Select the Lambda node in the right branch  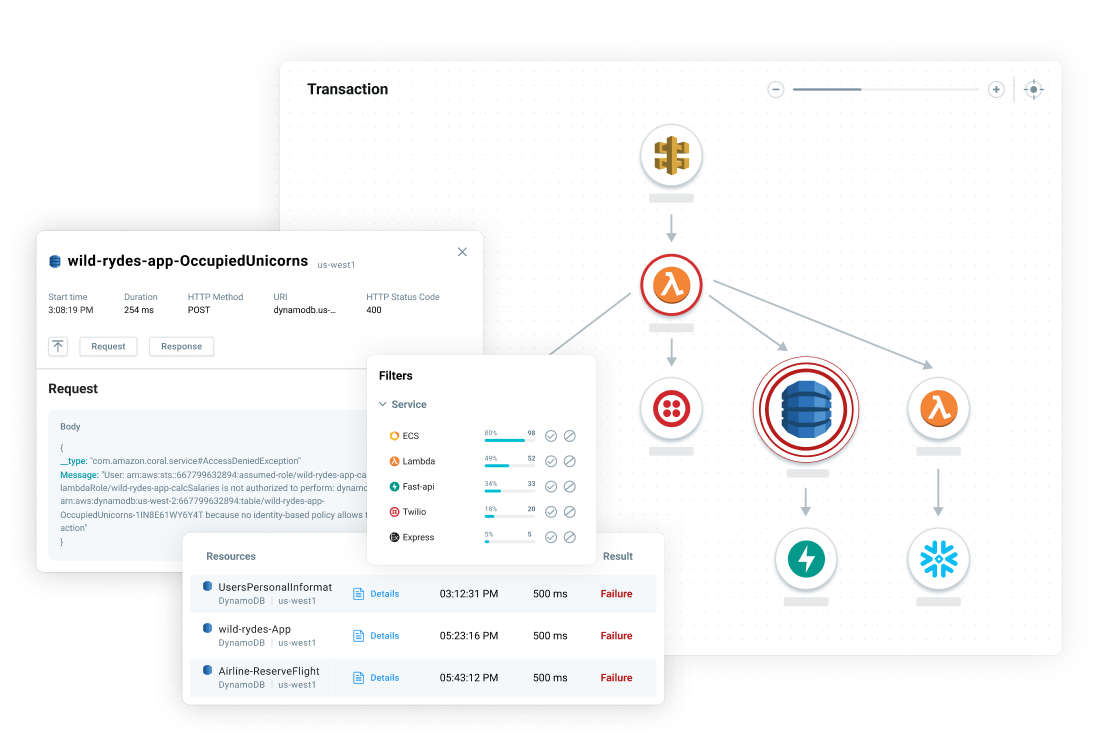pos(938,409)
